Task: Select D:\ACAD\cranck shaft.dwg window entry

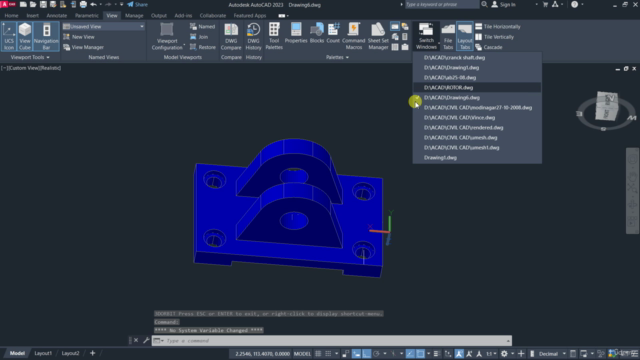Action: [477, 58]
